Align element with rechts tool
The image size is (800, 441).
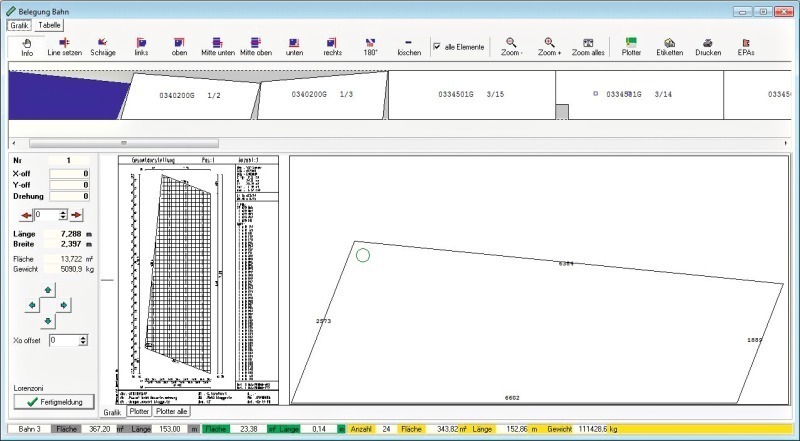coord(332,47)
